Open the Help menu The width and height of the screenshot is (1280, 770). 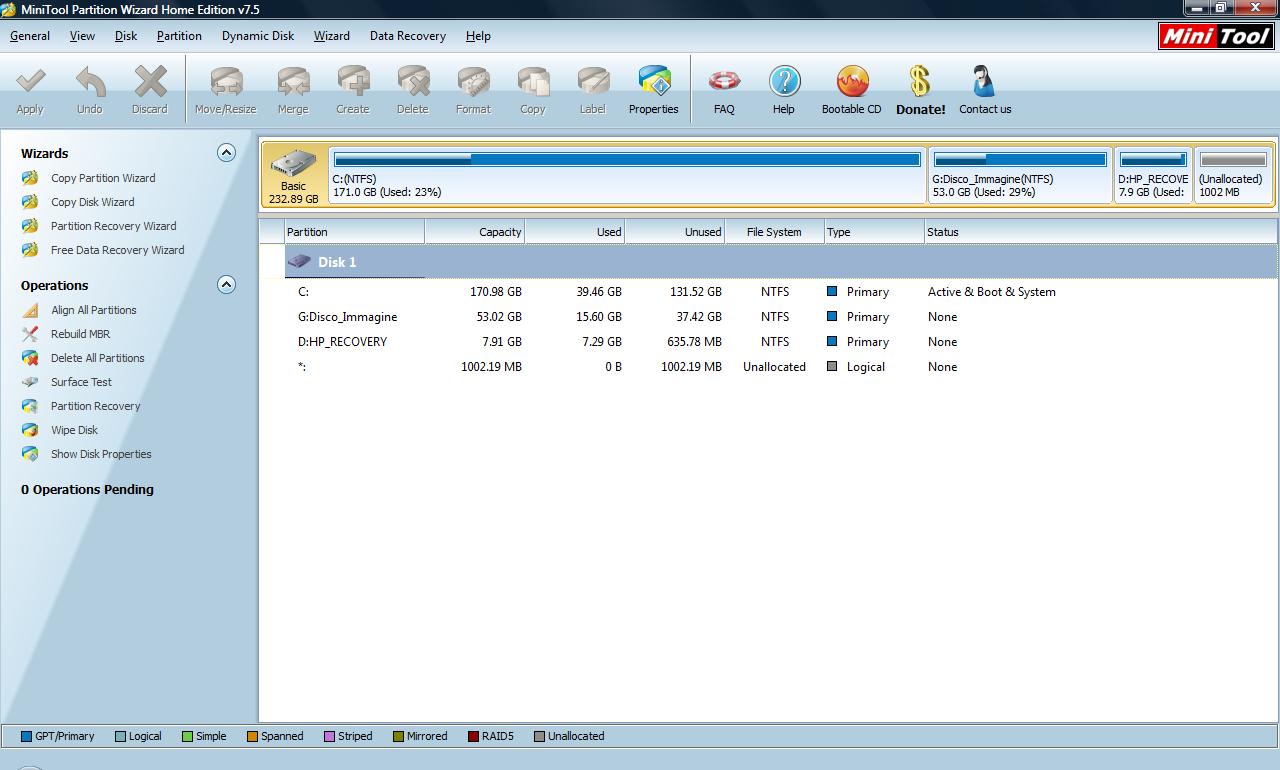(478, 36)
